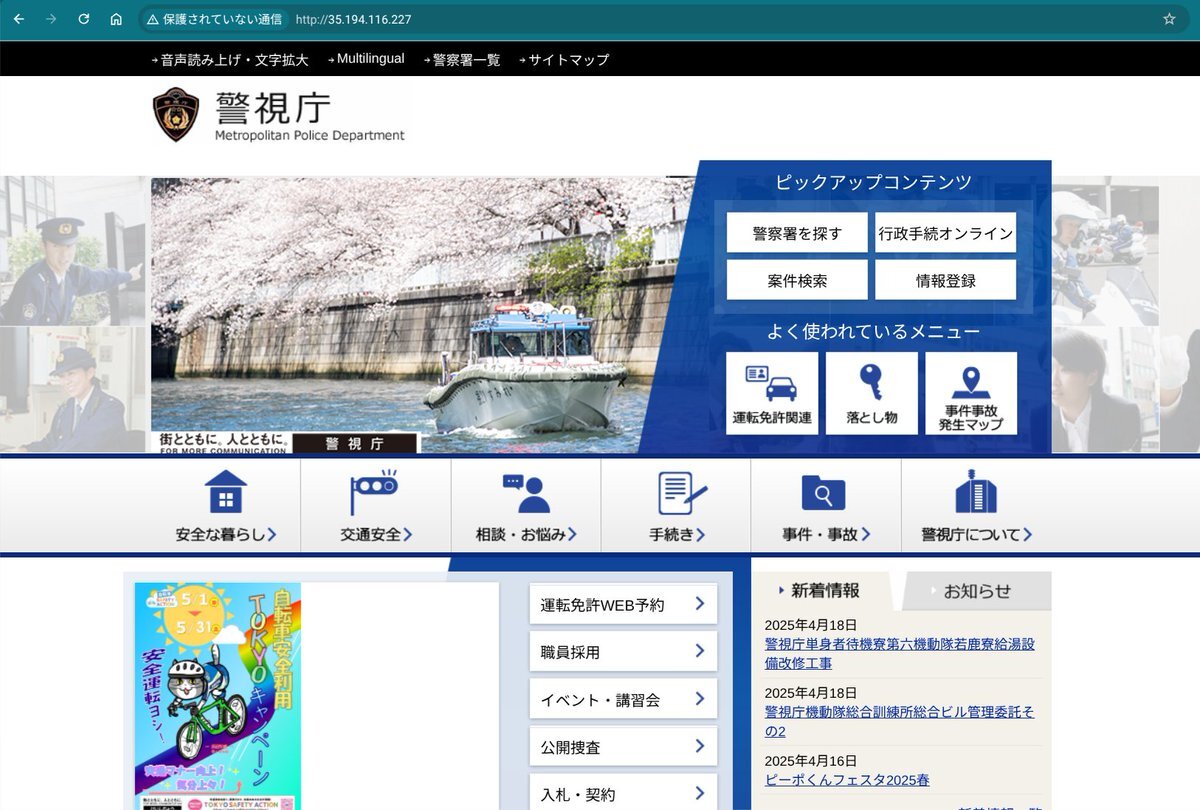Open the 交通安全 menu label

(375, 535)
